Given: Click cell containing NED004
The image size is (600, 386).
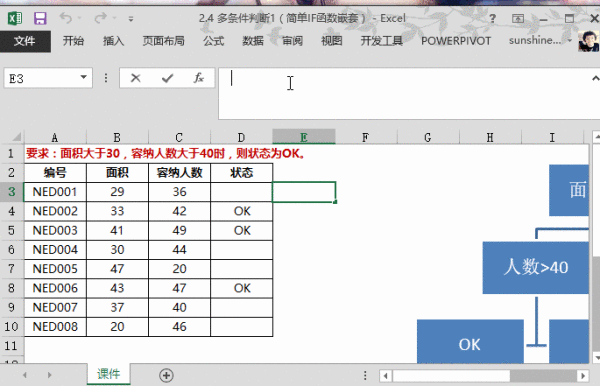Looking at the screenshot, I should [x=55, y=250].
